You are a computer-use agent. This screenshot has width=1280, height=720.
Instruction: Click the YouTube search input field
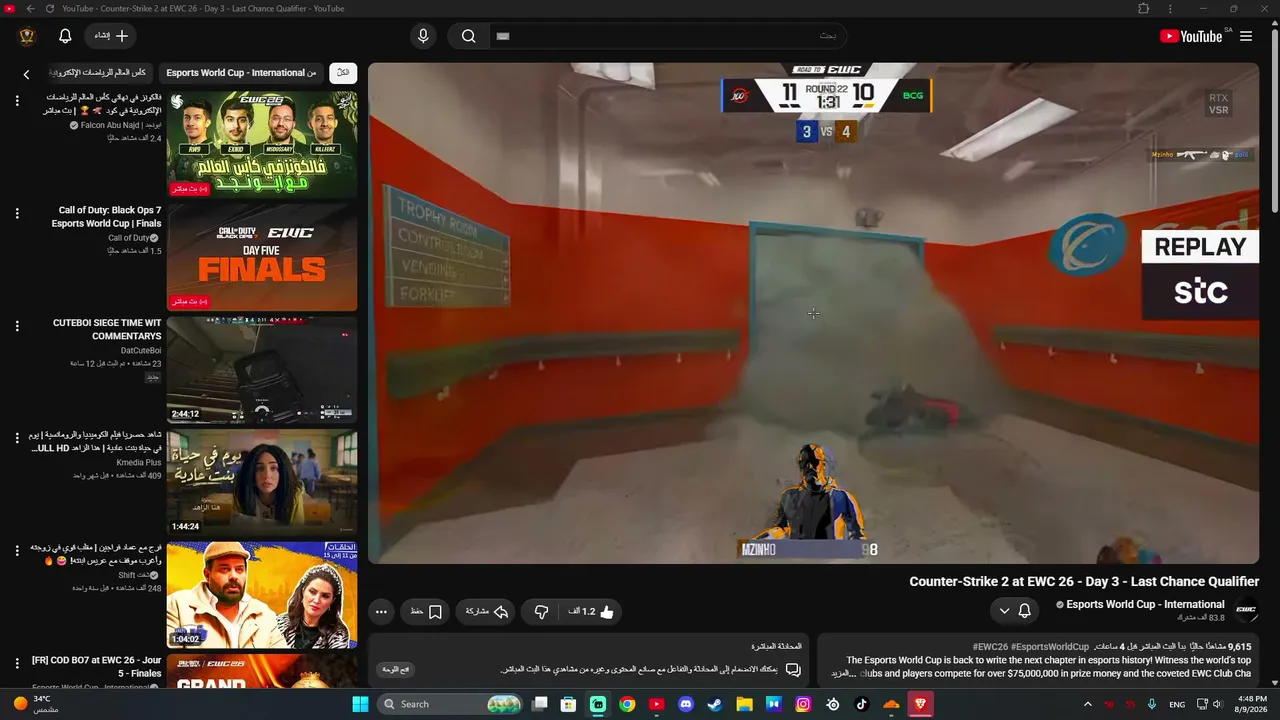(668, 36)
